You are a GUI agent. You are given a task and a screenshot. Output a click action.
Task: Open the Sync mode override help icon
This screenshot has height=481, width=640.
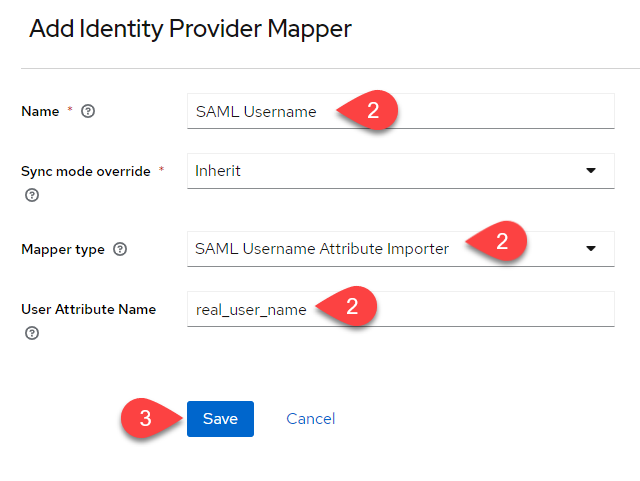click(x=31, y=195)
